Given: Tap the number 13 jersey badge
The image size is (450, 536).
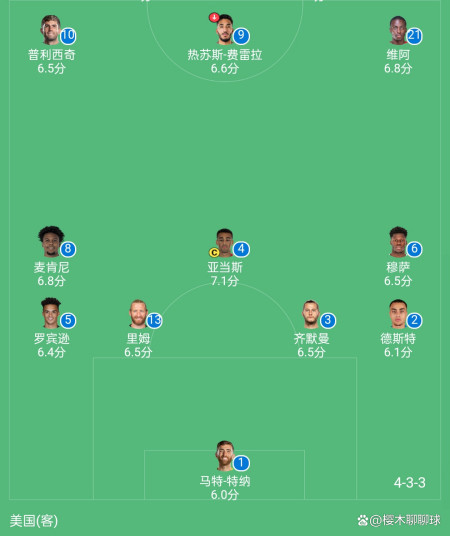Looking at the screenshot, I should pyautogui.click(x=155, y=320).
